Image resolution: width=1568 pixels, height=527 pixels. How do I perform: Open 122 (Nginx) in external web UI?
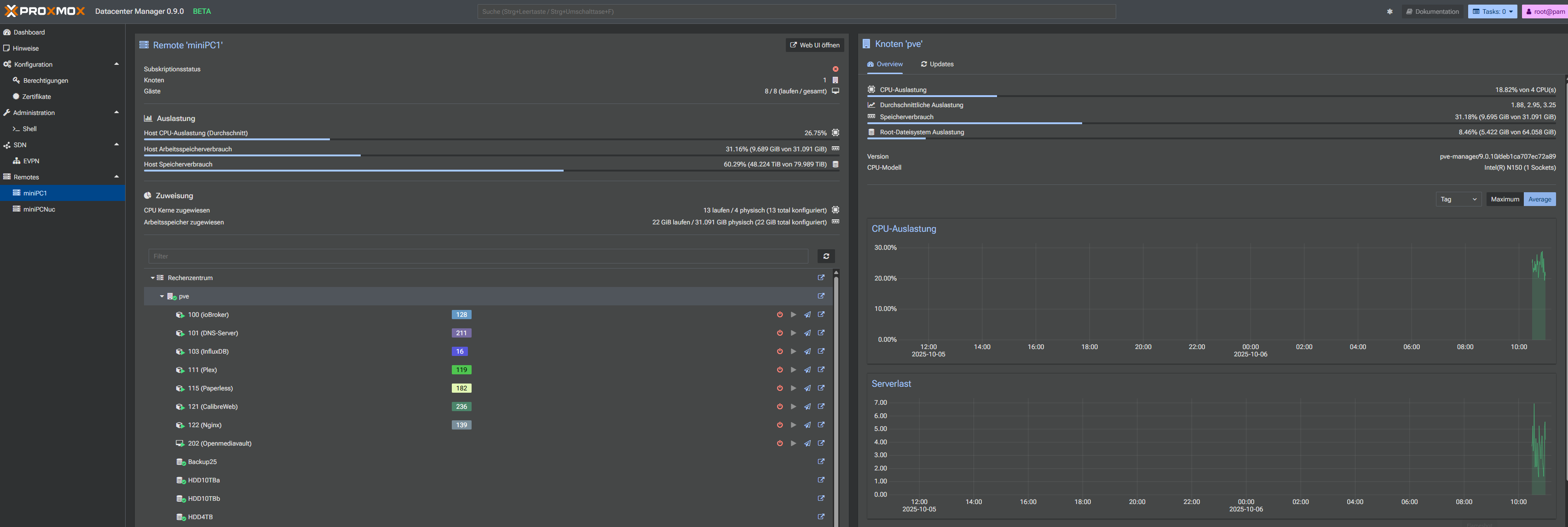[x=821, y=425]
